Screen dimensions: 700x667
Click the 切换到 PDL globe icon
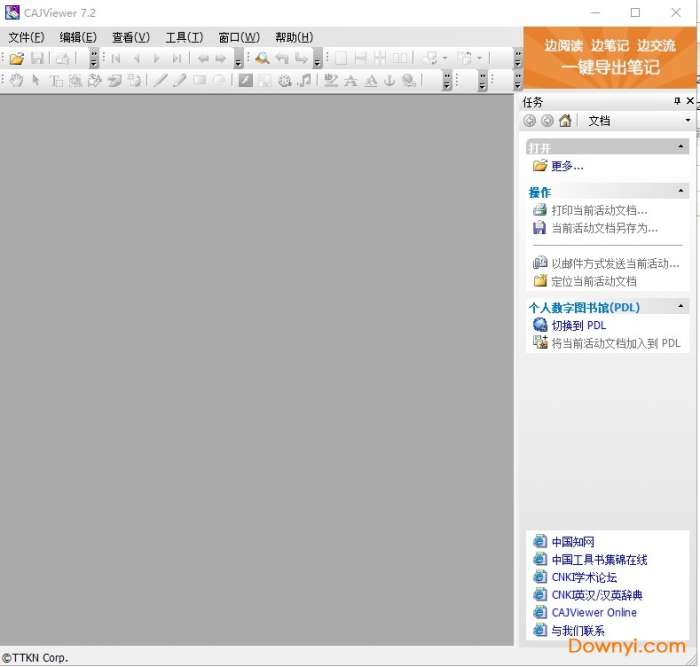(540, 325)
